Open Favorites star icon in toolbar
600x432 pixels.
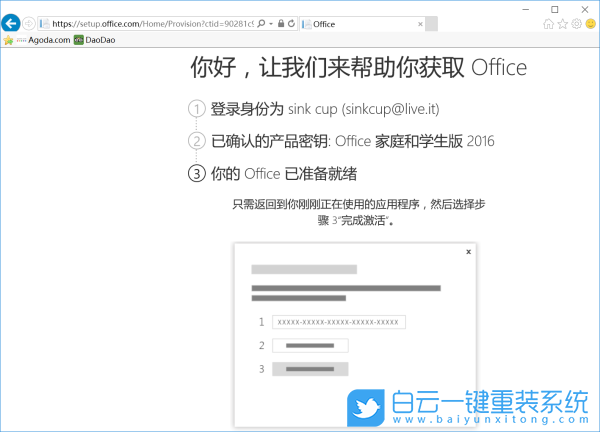(x=562, y=24)
